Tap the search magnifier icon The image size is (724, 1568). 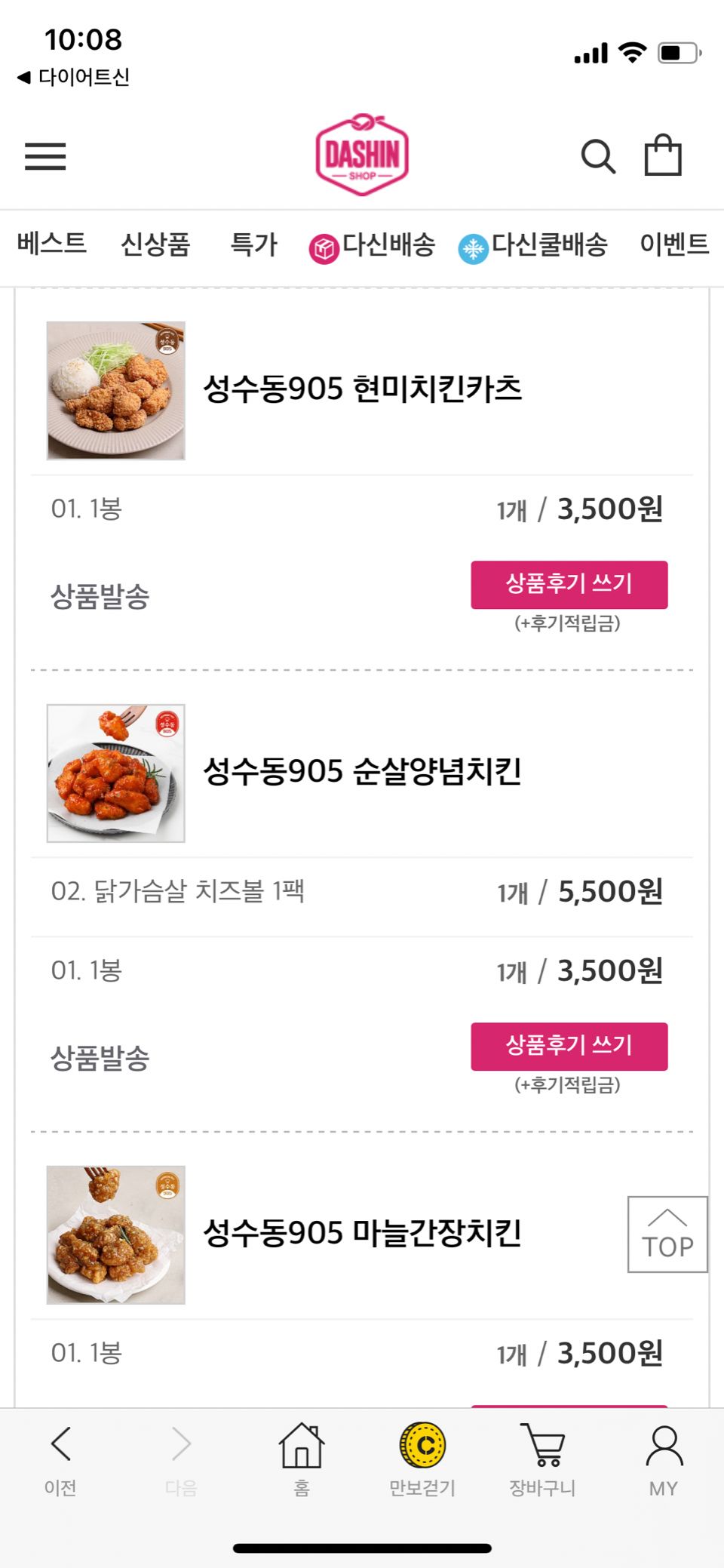[x=597, y=156]
